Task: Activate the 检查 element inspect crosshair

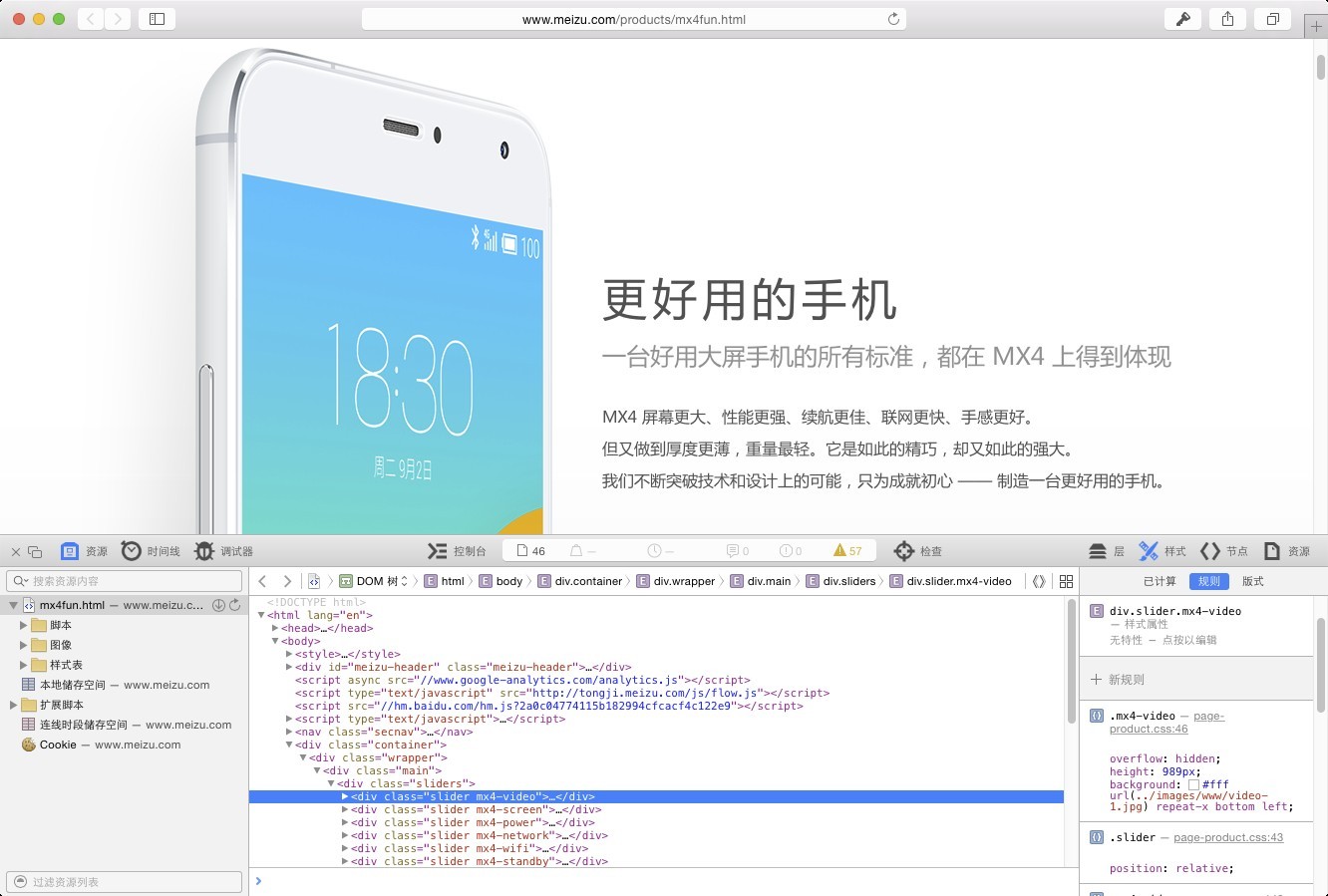Action: pos(917,551)
